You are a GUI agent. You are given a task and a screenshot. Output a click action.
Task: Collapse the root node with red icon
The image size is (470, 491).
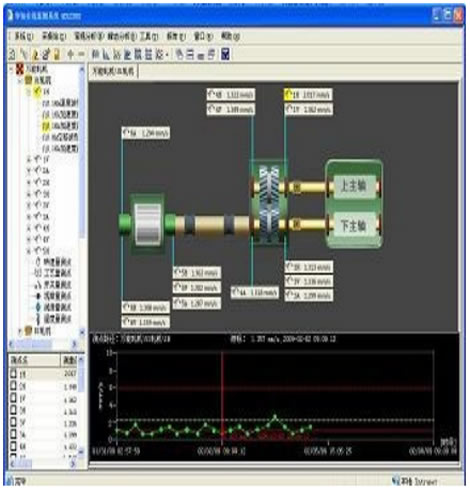coord(11,69)
